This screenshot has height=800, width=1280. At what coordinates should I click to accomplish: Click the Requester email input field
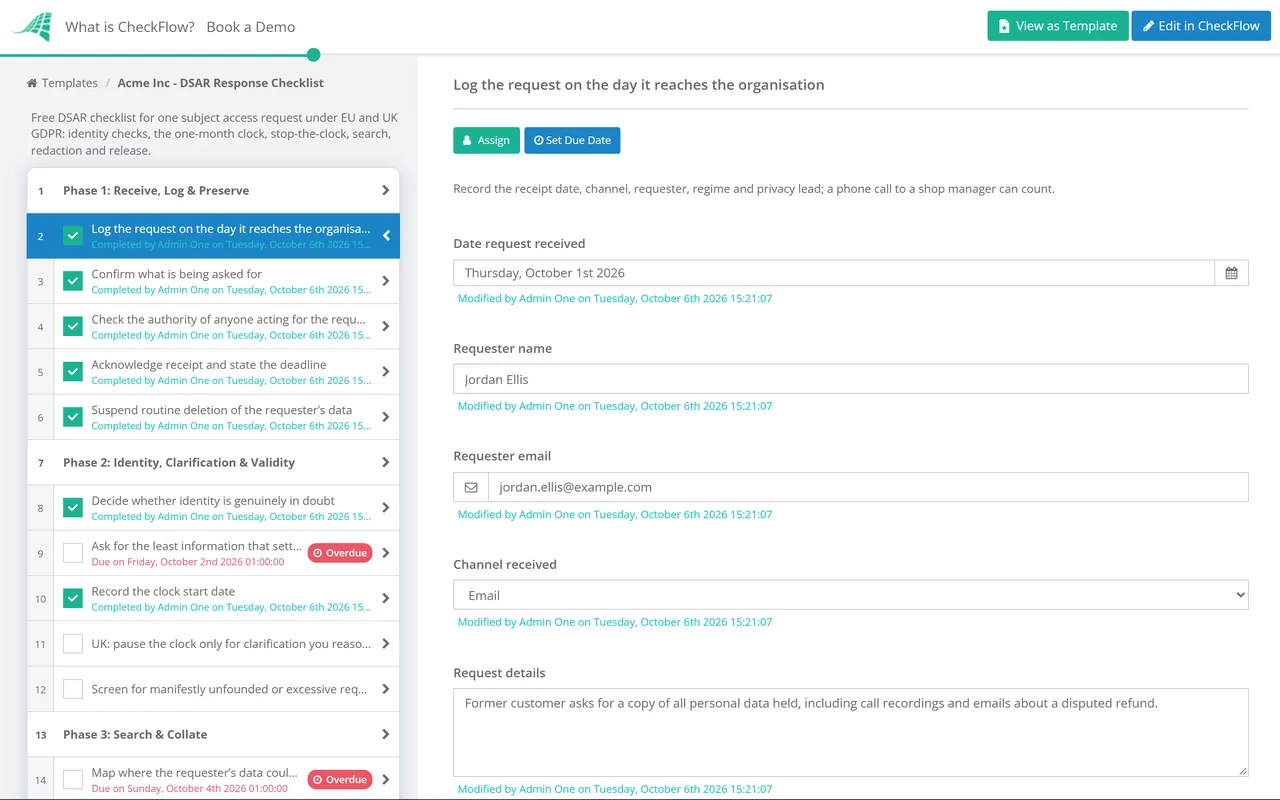pyautogui.click(x=868, y=487)
